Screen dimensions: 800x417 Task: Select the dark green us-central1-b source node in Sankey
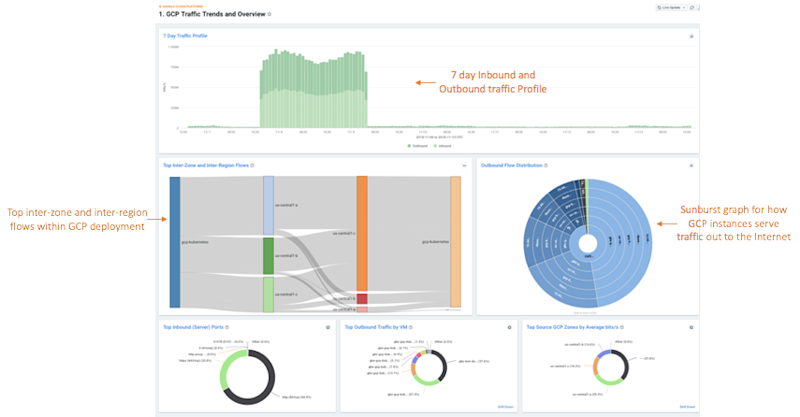tap(268, 256)
